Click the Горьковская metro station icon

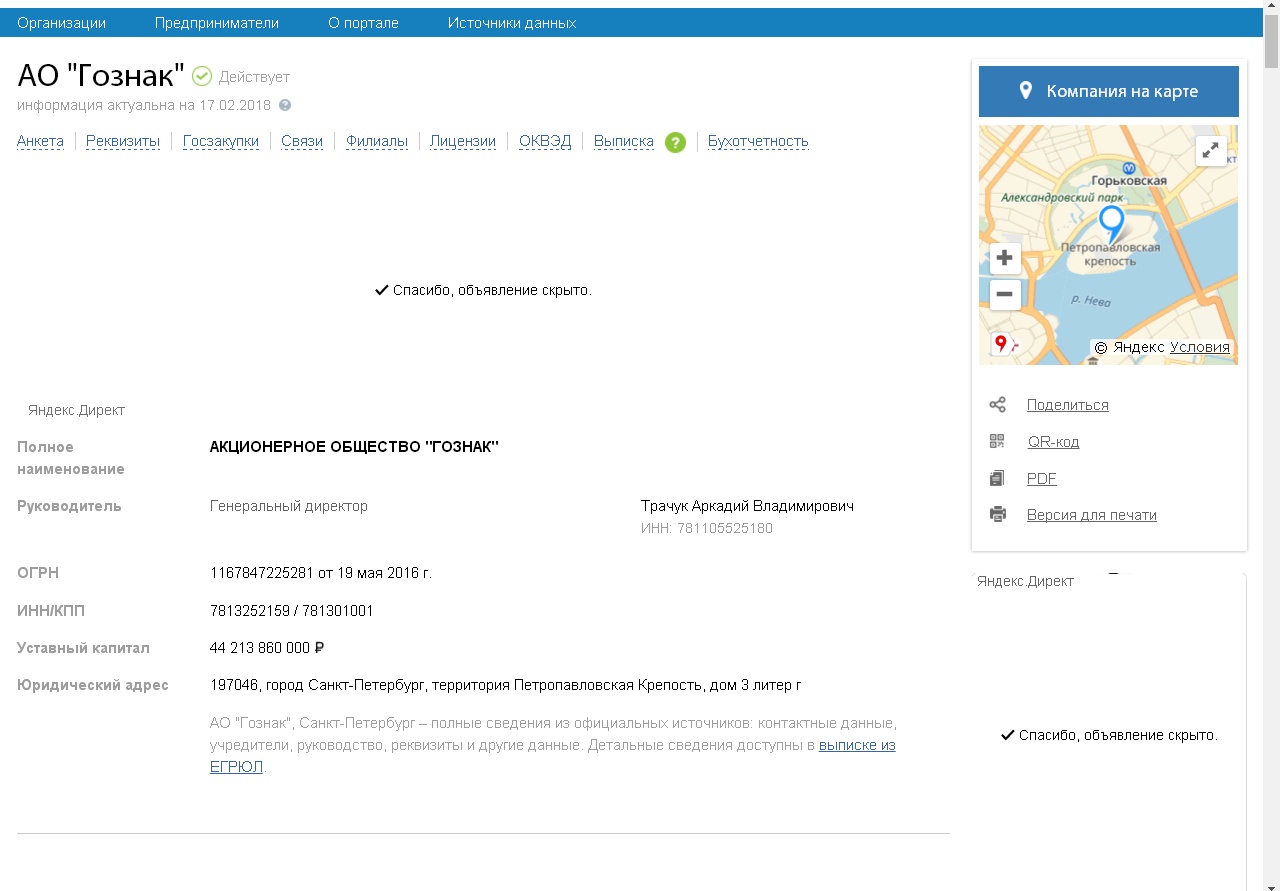[x=1129, y=168]
